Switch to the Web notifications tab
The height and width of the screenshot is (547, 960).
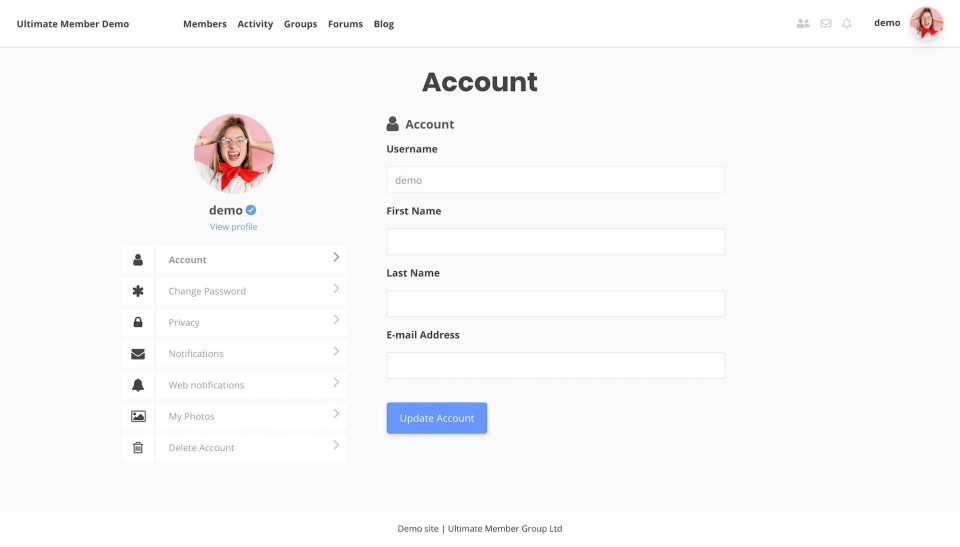(x=206, y=385)
